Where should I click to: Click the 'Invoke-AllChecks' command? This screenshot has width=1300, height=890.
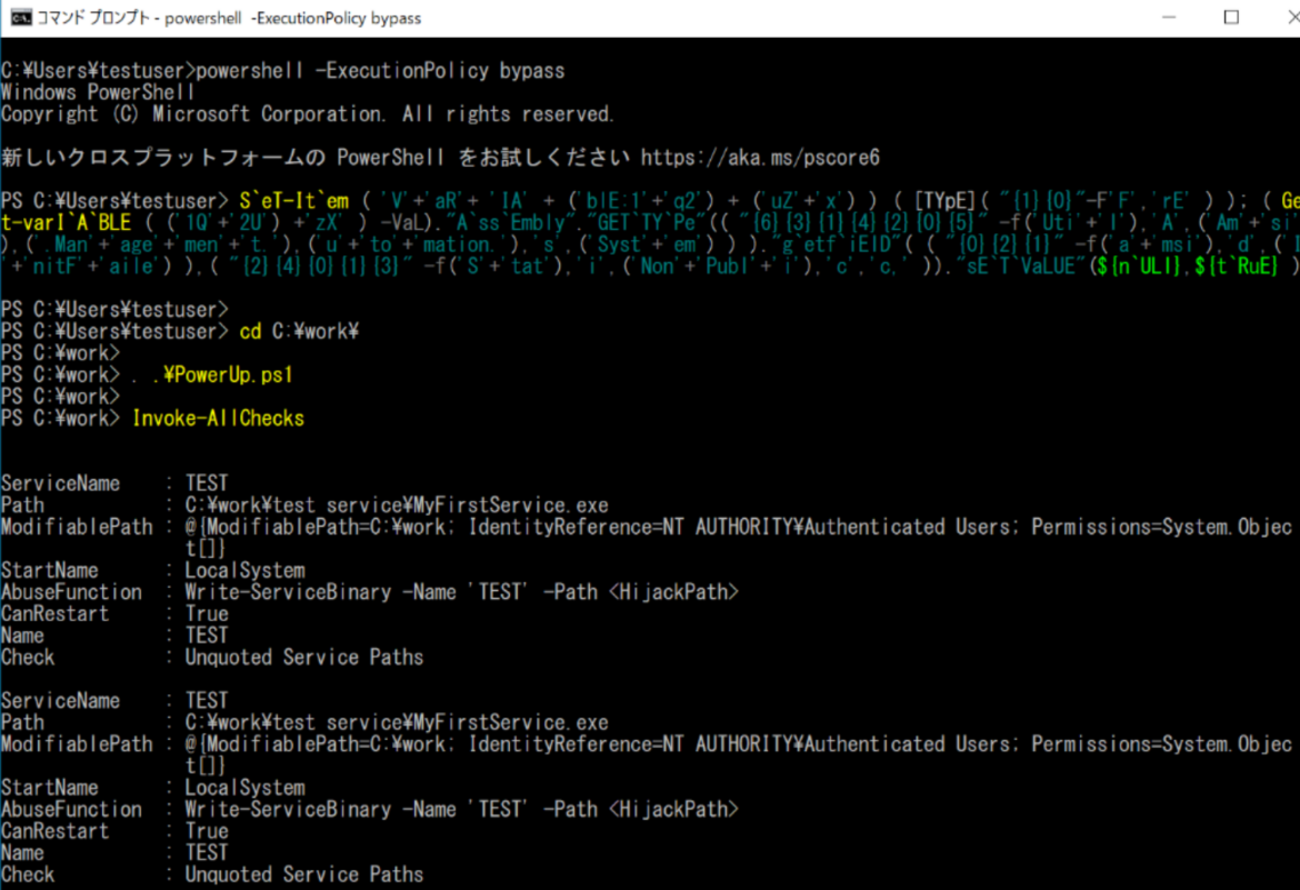218,418
